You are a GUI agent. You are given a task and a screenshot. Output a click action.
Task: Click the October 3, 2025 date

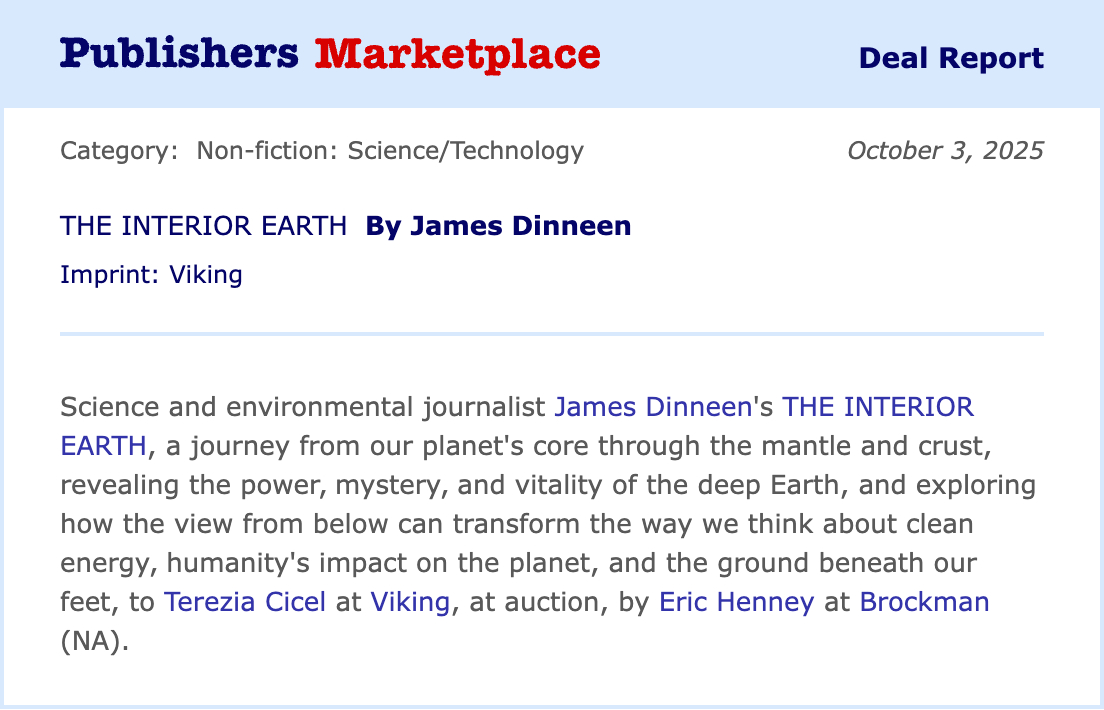[x=945, y=151]
